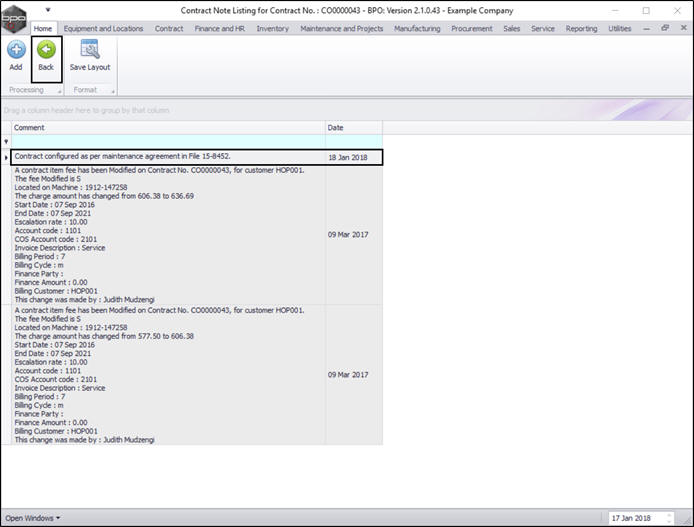Click the filter row indicator icon
Screen dimensions: 694x527
6,142
